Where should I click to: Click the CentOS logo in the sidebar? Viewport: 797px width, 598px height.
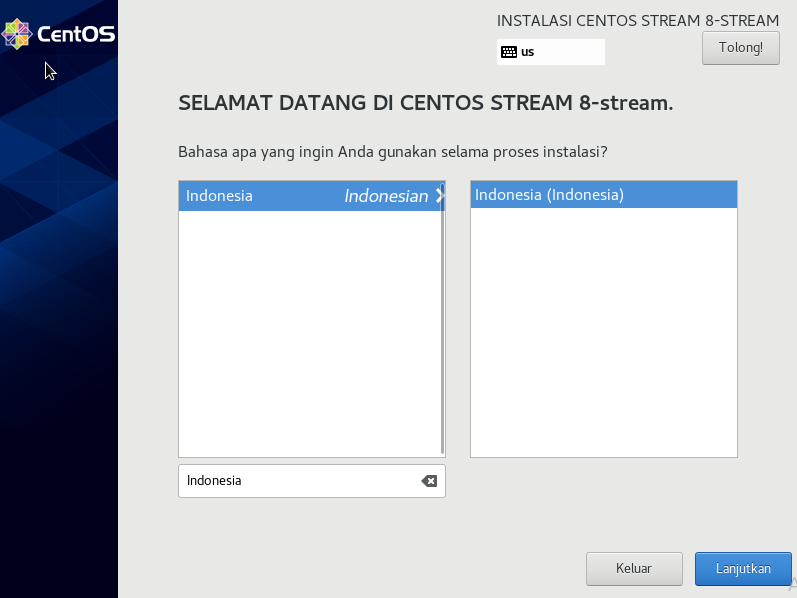pyautogui.click(x=58, y=34)
